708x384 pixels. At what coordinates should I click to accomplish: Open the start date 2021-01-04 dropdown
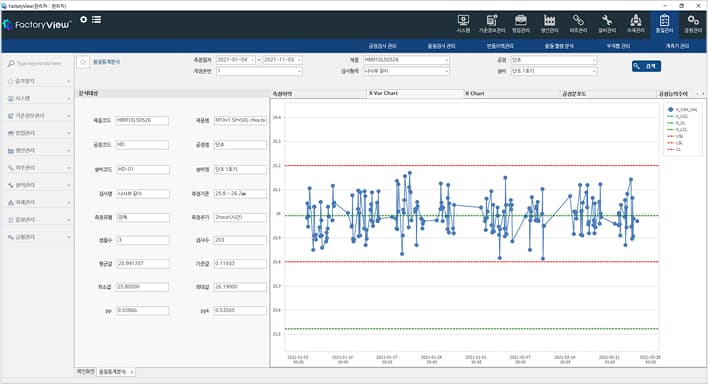(253, 60)
